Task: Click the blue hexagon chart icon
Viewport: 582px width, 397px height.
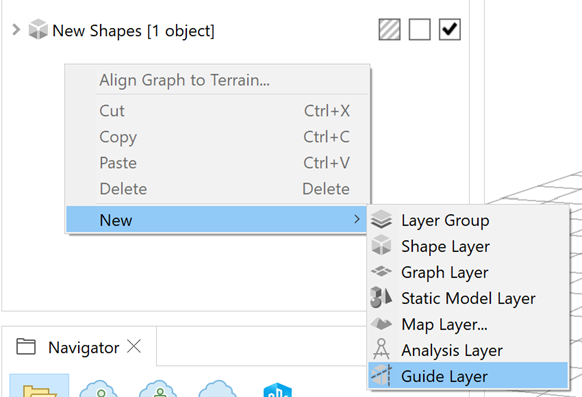Action: click(x=277, y=390)
